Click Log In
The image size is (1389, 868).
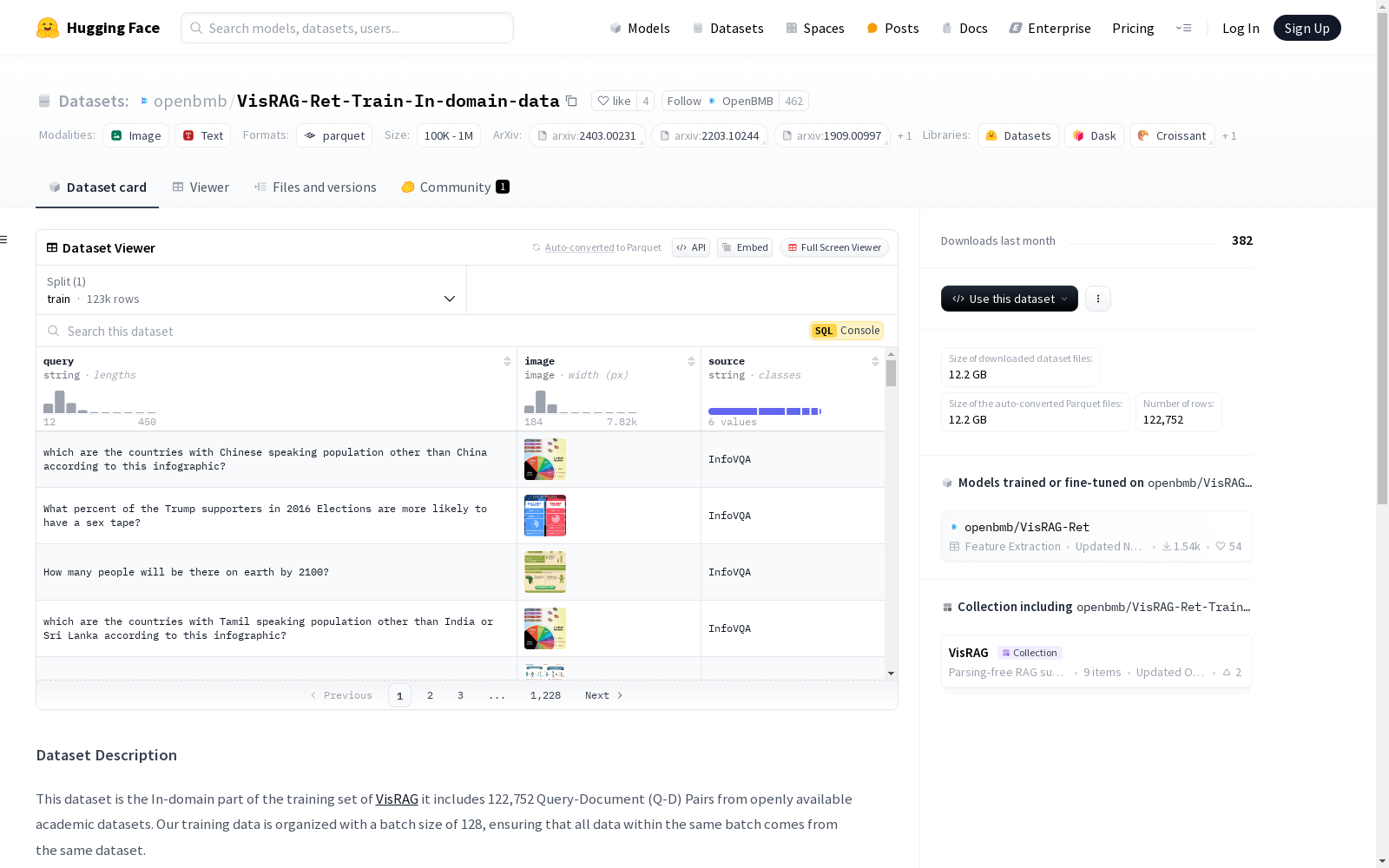pos(1241,28)
